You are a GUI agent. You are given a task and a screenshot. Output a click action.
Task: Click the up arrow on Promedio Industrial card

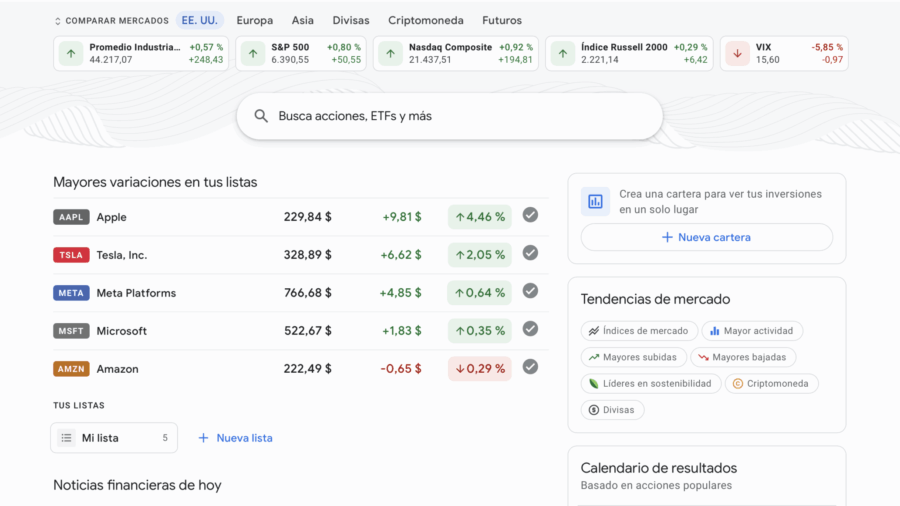pos(71,53)
